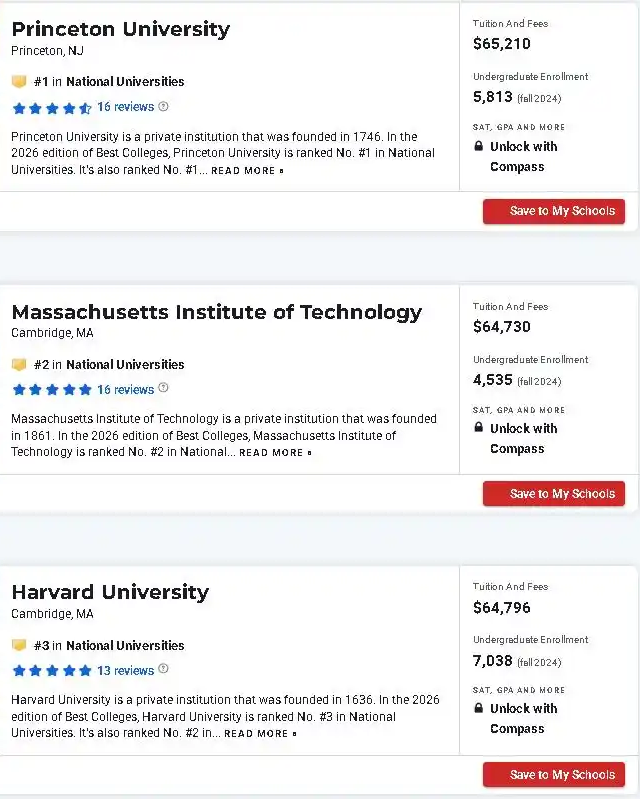Click the info icon beside MIT's reviews

(164, 389)
